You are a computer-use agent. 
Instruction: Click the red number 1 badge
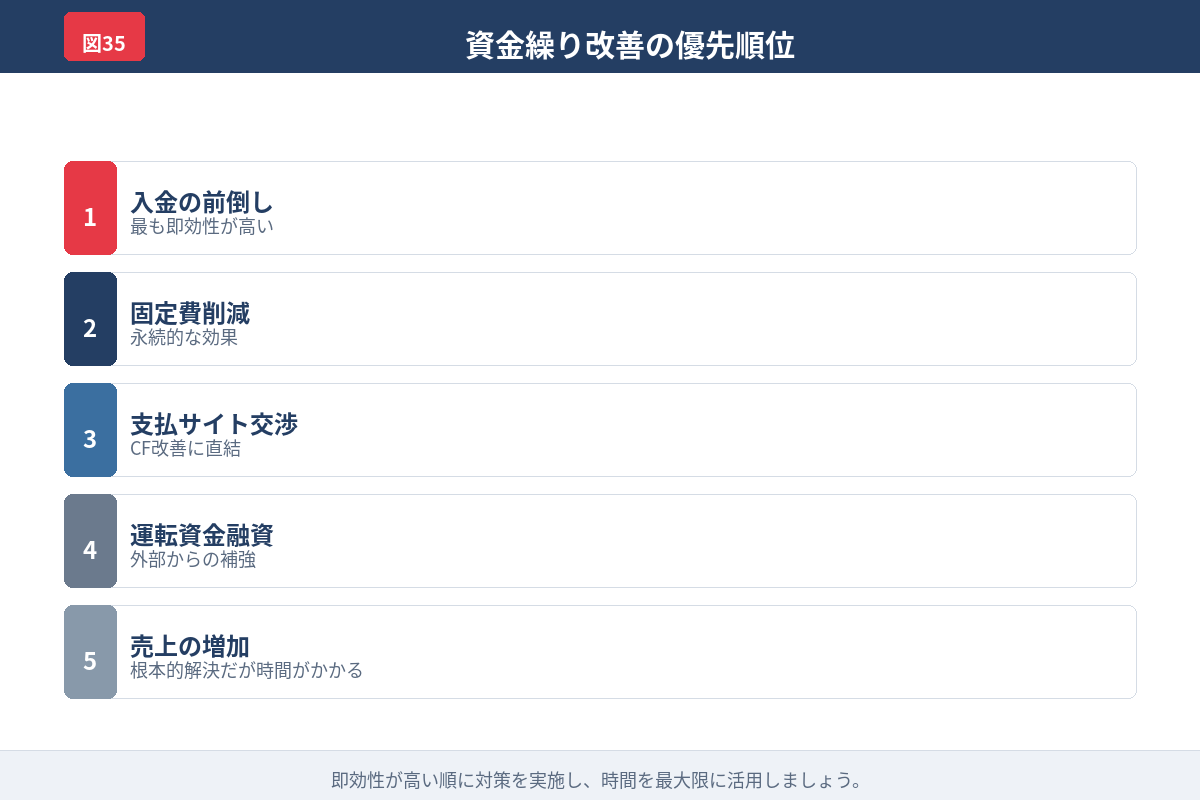pyautogui.click(x=90, y=208)
